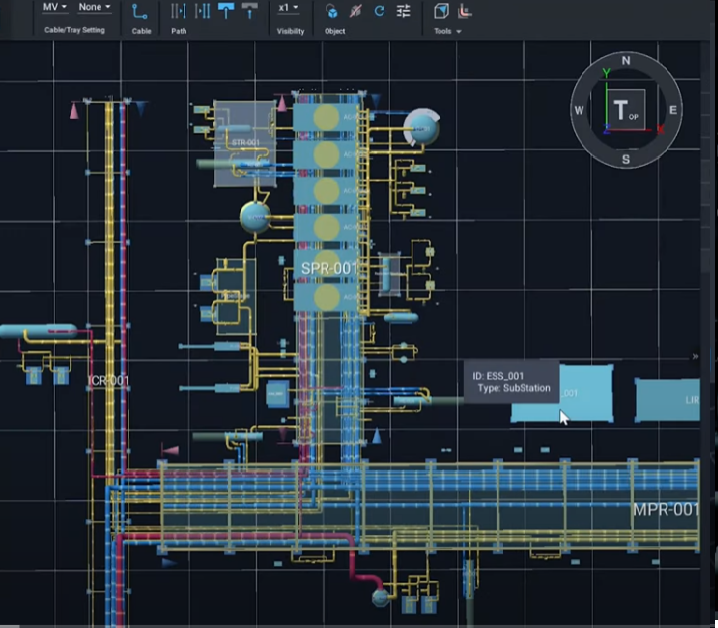Click the 3D view box tool icon
This screenshot has width=718, height=628.
pos(441,11)
